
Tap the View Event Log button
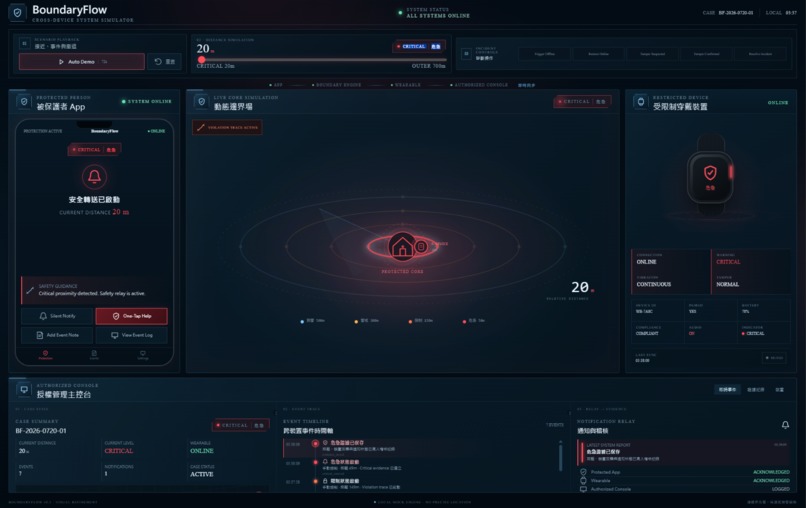(x=132, y=335)
